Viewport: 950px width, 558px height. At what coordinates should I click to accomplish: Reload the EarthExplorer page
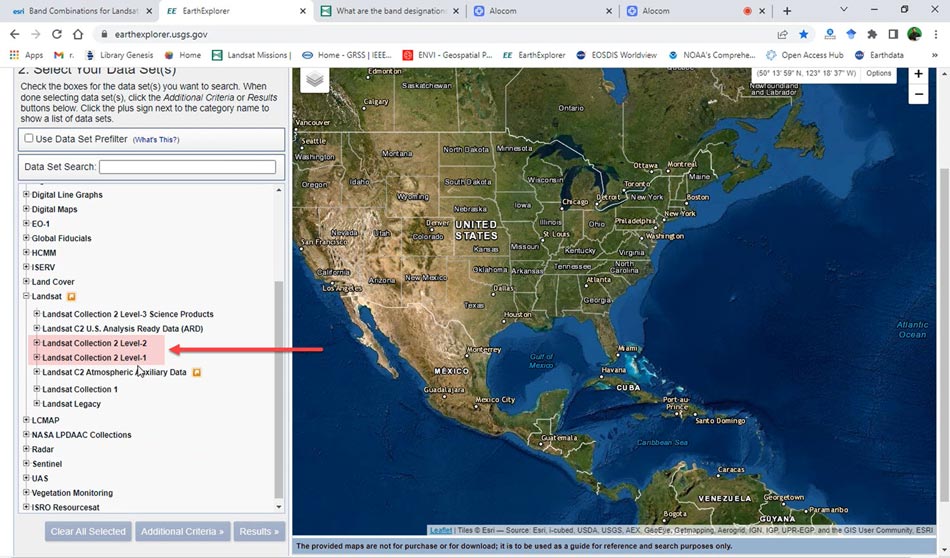[x=56, y=35]
